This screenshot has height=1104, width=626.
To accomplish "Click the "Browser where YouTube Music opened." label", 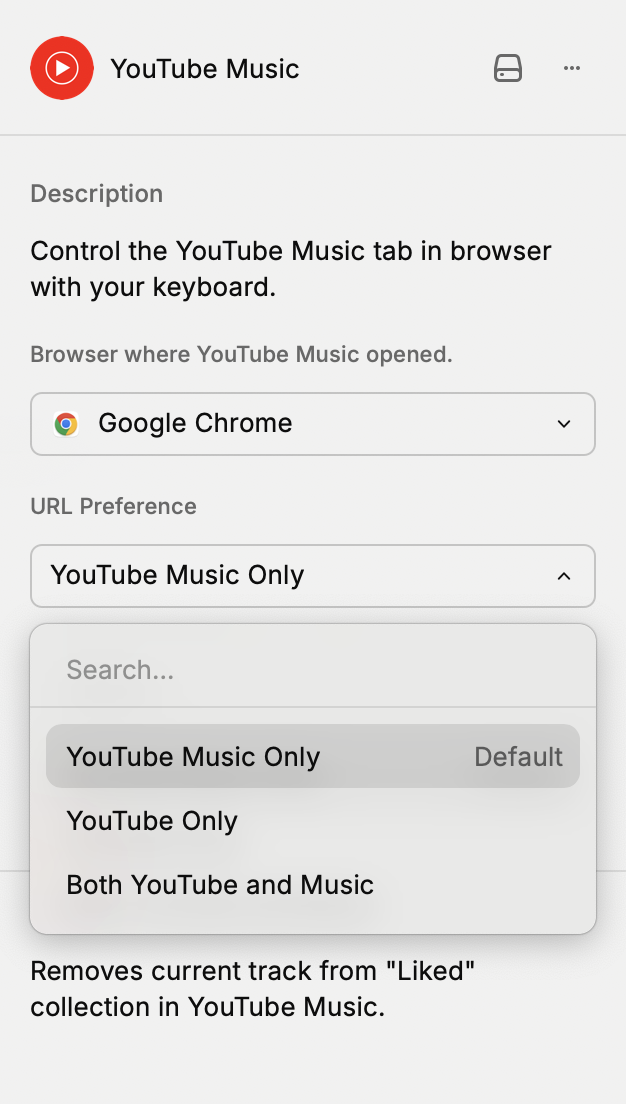I will coord(241,354).
